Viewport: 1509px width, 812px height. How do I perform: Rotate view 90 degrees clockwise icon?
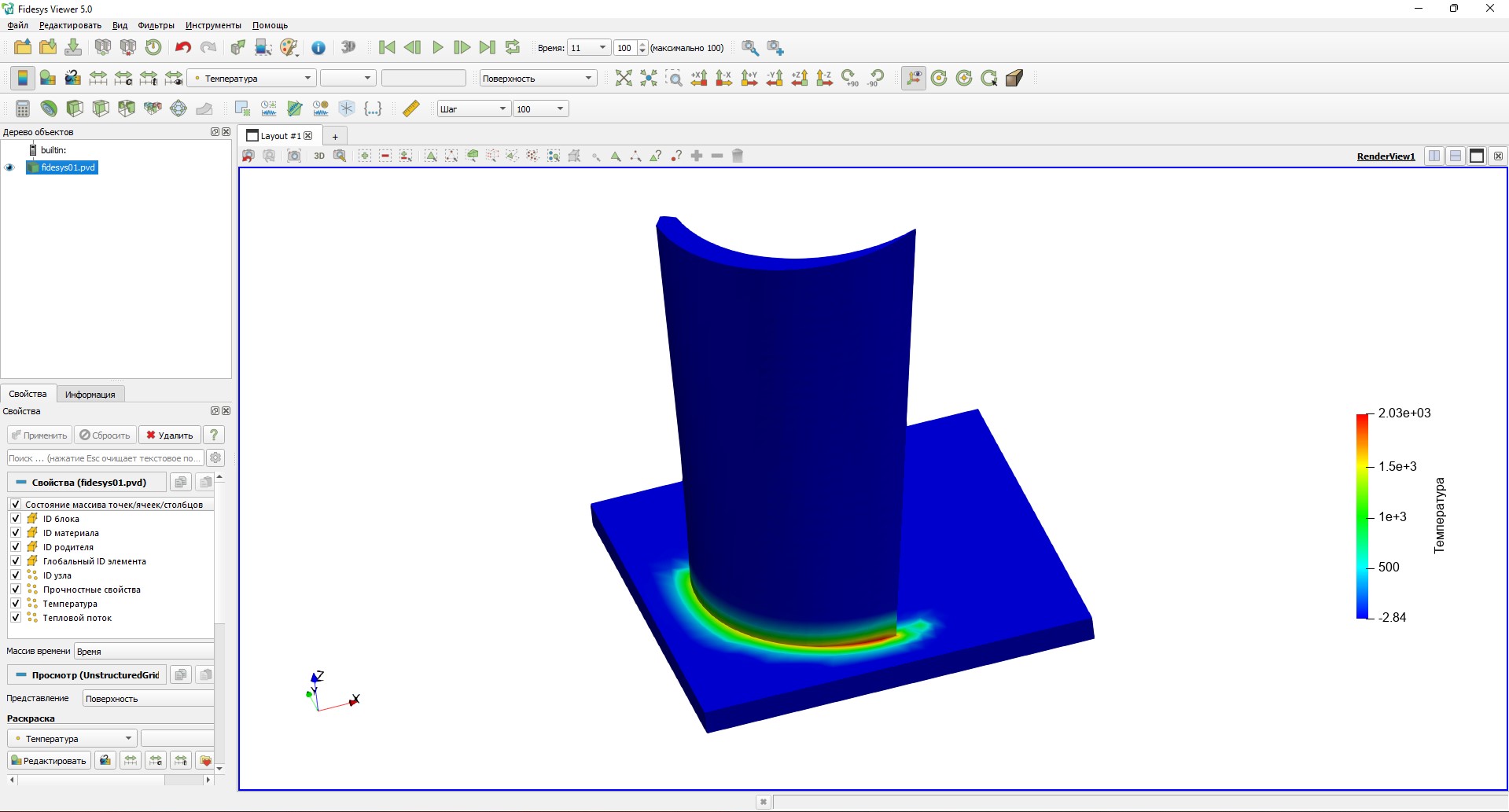[x=850, y=78]
